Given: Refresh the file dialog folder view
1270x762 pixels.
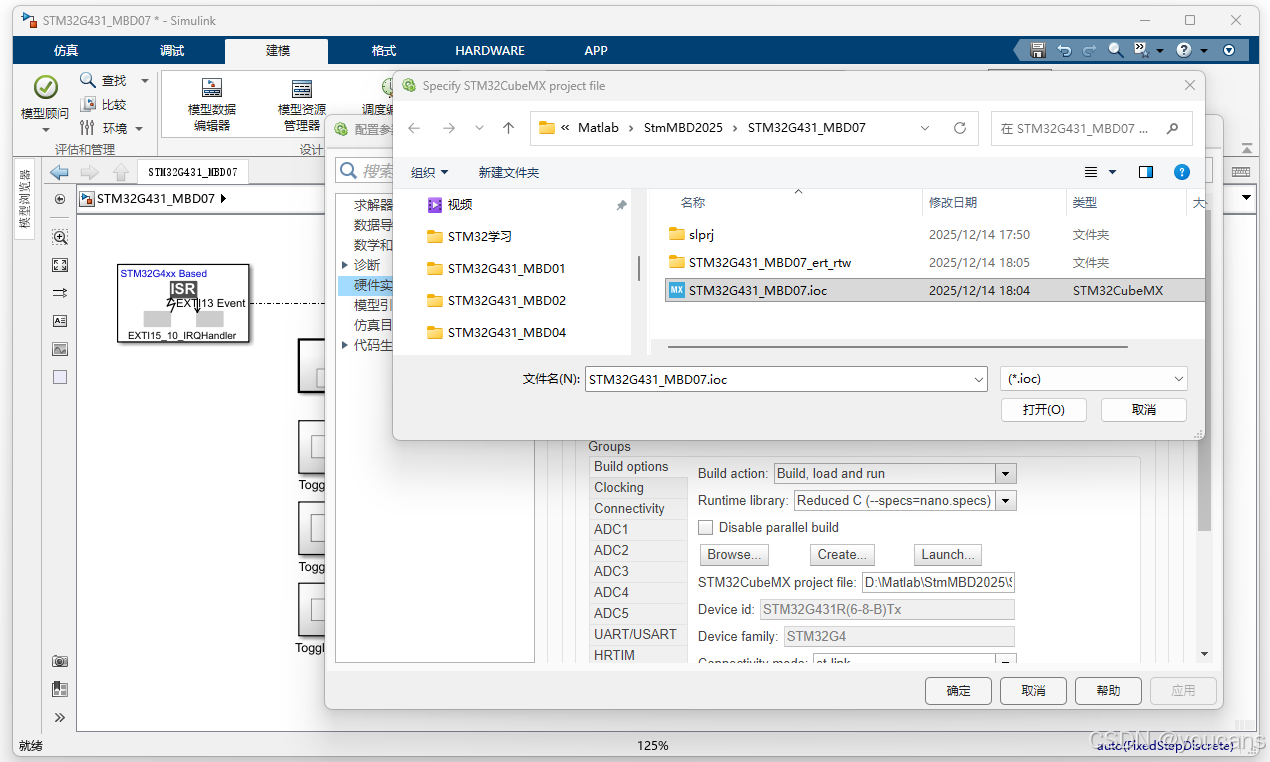Looking at the screenshot, I should pos(960,128).
